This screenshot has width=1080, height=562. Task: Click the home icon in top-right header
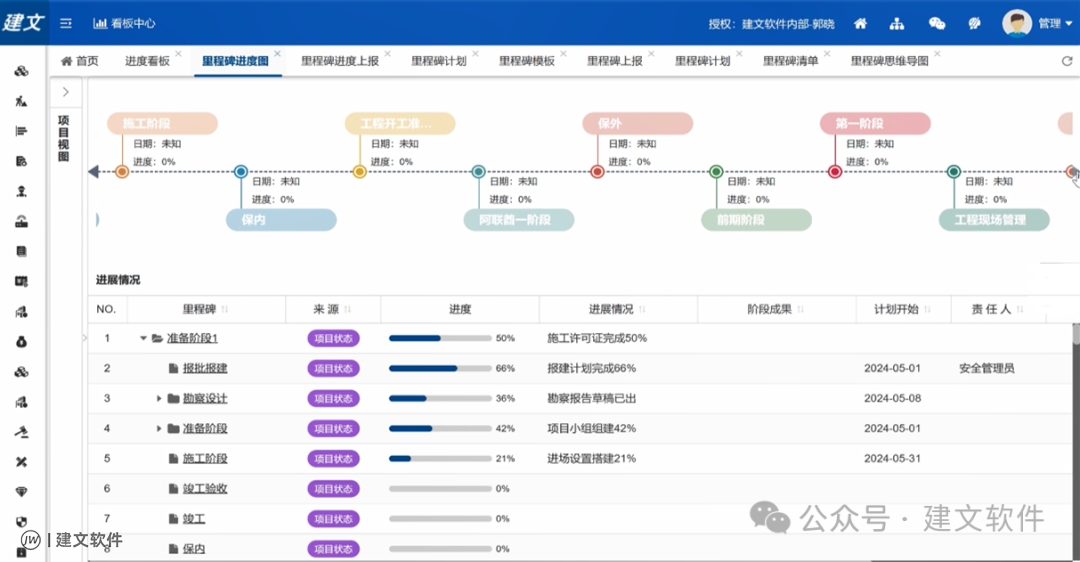pos(860,23)
